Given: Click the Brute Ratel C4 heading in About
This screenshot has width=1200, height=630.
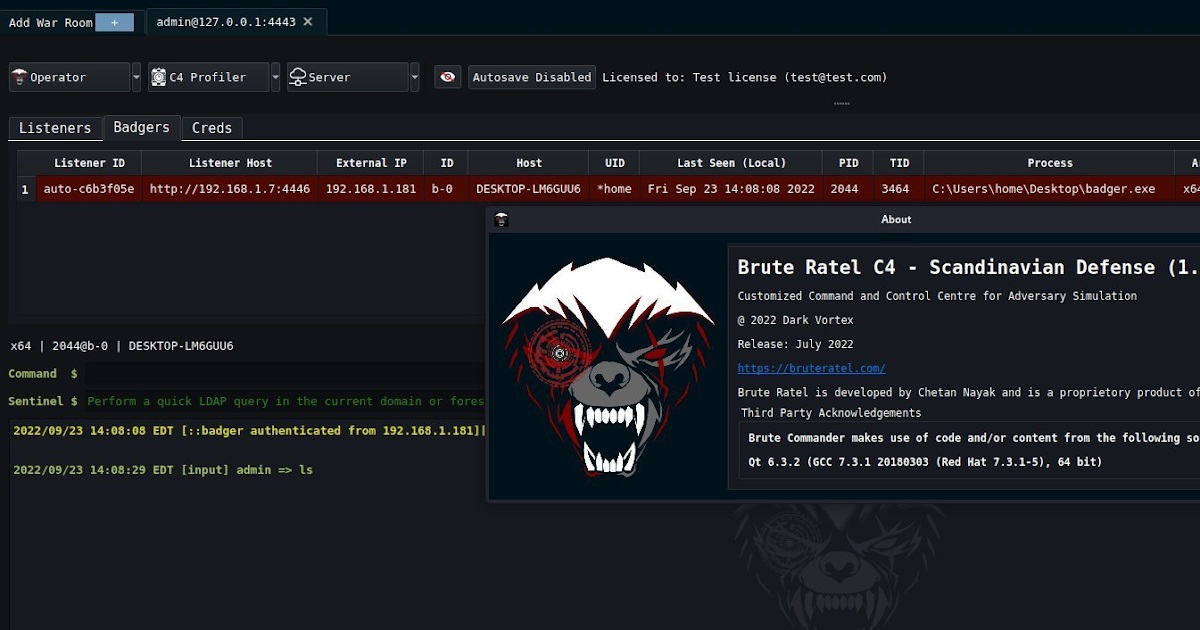Looking at the screenshot, I should pyautogui.click(x=968, y=267).
